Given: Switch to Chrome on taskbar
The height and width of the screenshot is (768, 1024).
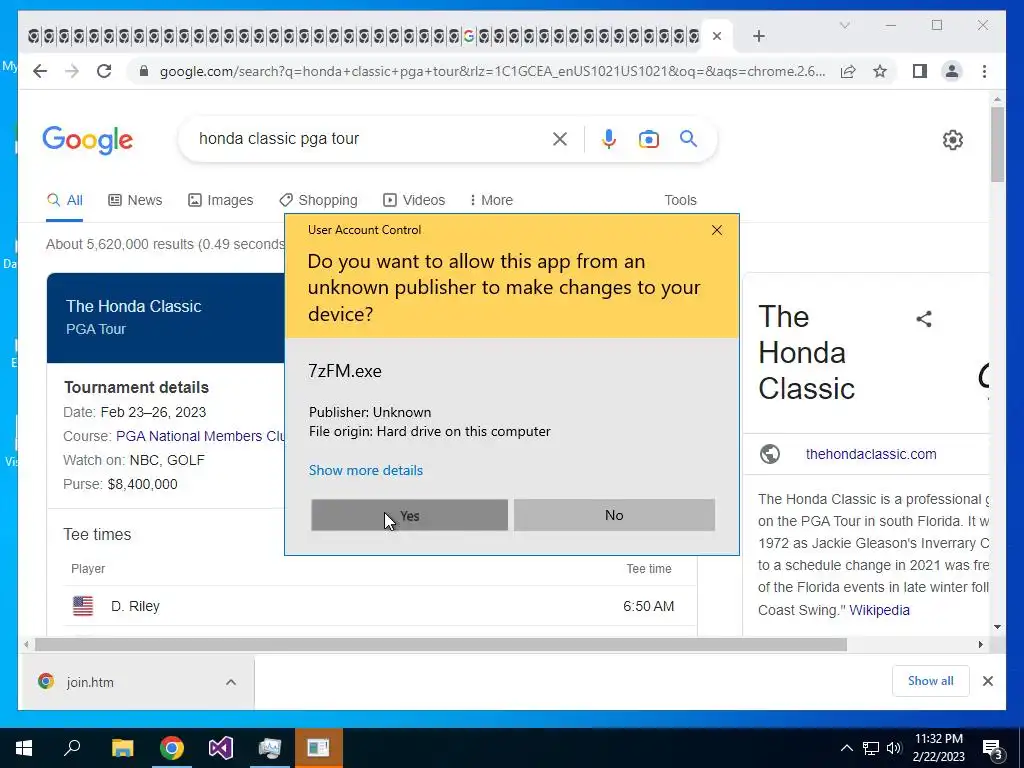Looking at the screenshot, I should point(172,748).
